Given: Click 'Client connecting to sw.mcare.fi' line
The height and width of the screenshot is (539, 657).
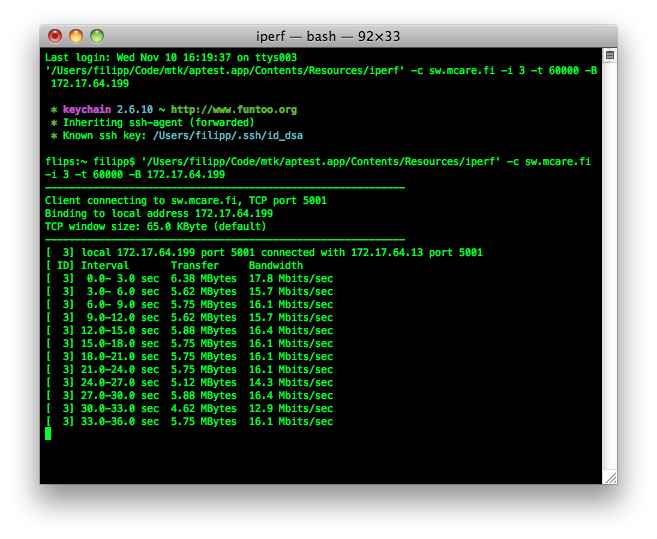Looking at the screenshot, I should pos(186,201).
